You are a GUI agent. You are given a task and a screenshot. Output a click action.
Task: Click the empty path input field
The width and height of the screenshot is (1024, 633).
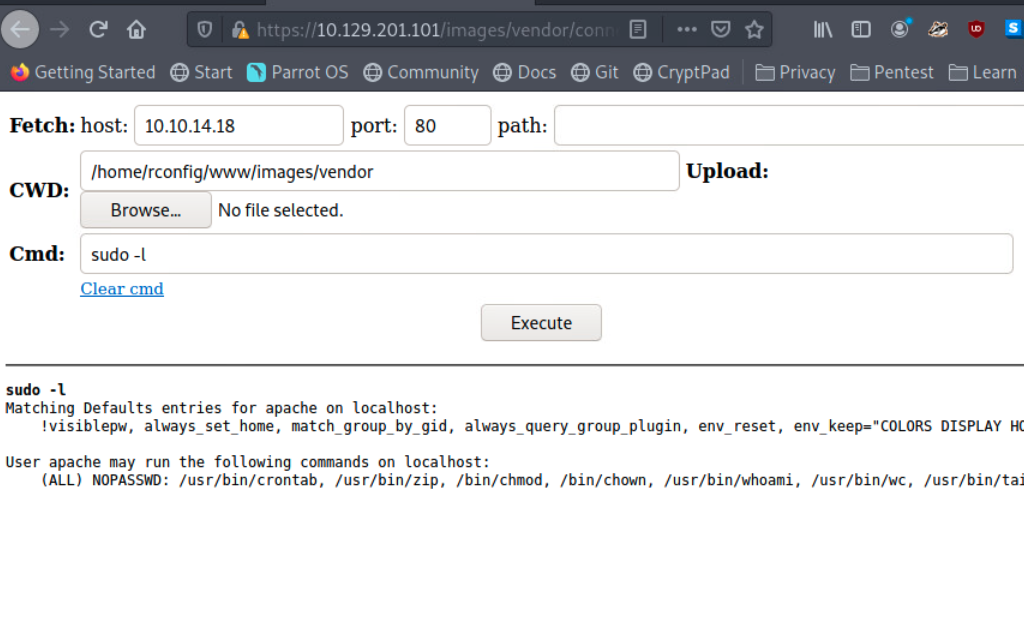(789, 125)
